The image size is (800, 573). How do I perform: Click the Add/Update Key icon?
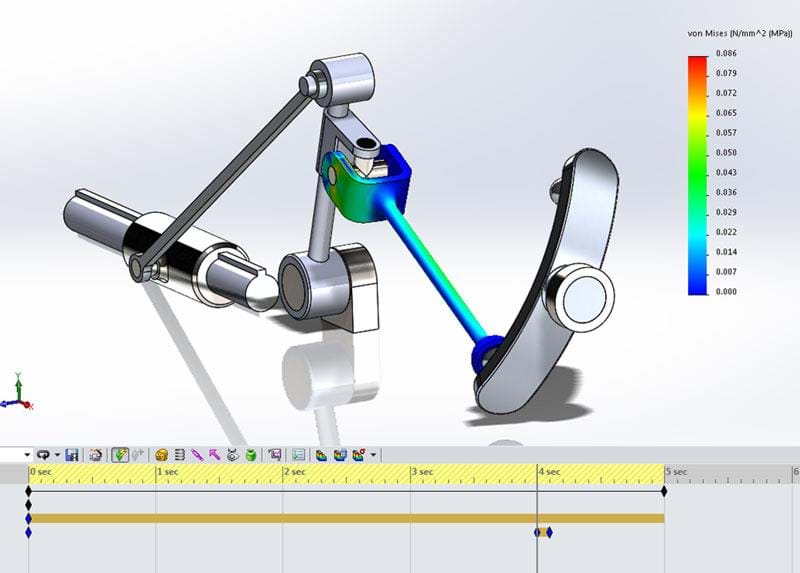[138, 454]
